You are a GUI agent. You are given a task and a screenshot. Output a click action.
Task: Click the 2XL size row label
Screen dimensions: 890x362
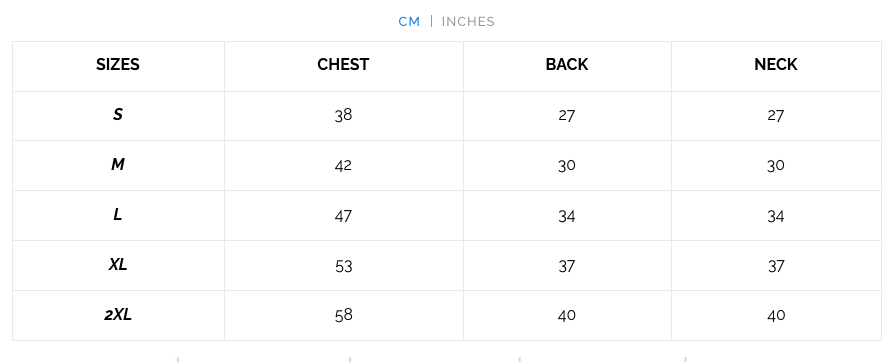pyautogui.click(x=117, y=314)
